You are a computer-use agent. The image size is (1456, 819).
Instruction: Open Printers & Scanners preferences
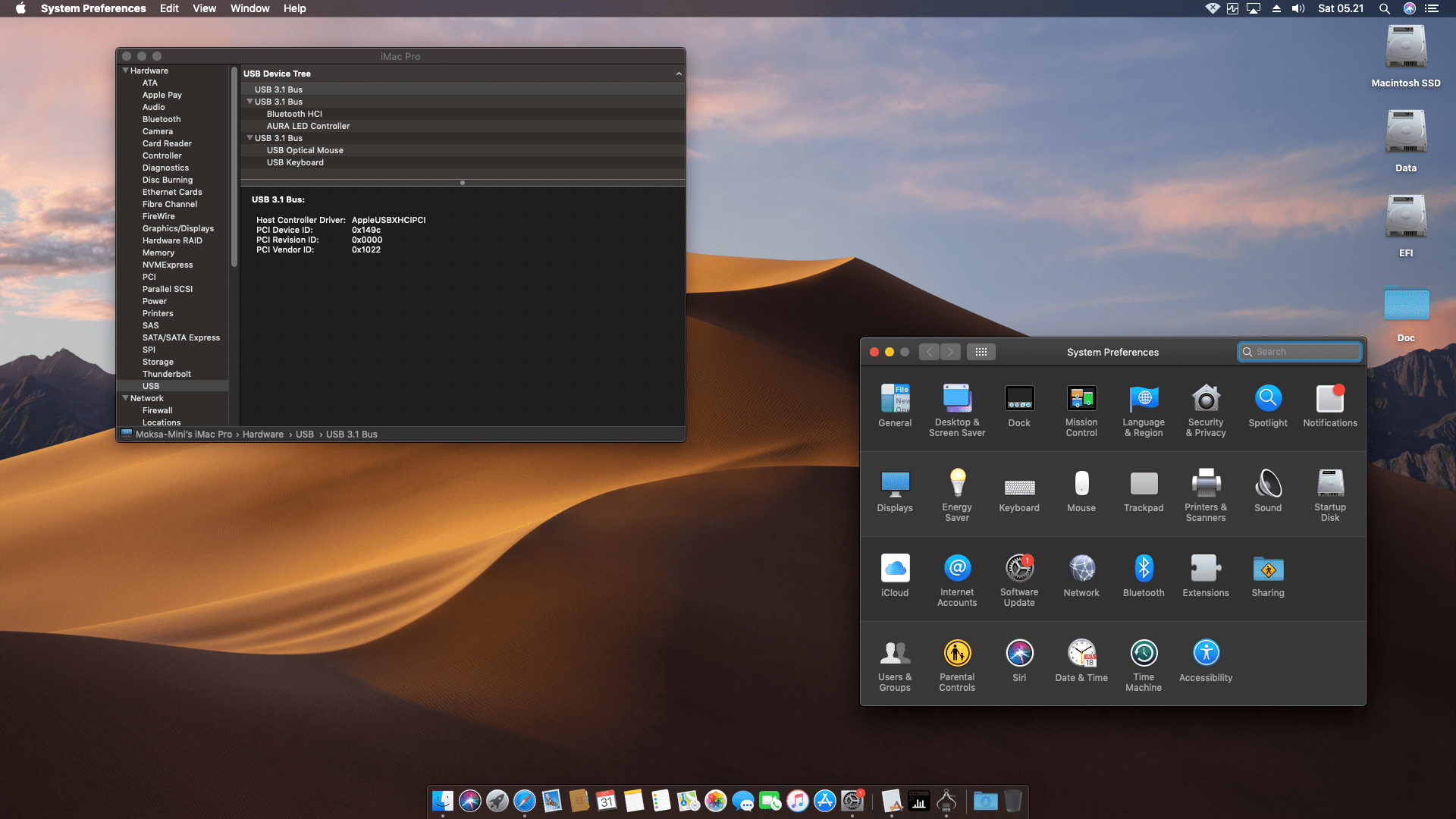[x=1206, y=495]
